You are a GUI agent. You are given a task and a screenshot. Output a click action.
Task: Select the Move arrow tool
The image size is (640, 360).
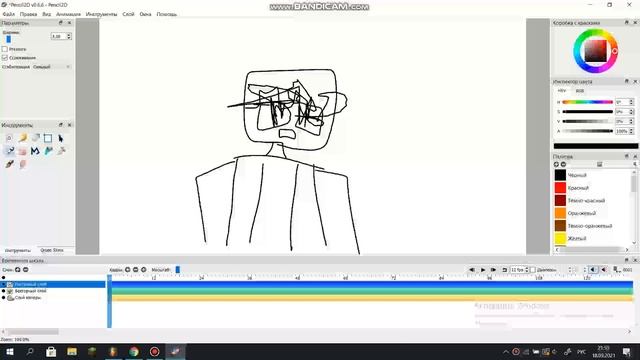(x=61, y=138)
